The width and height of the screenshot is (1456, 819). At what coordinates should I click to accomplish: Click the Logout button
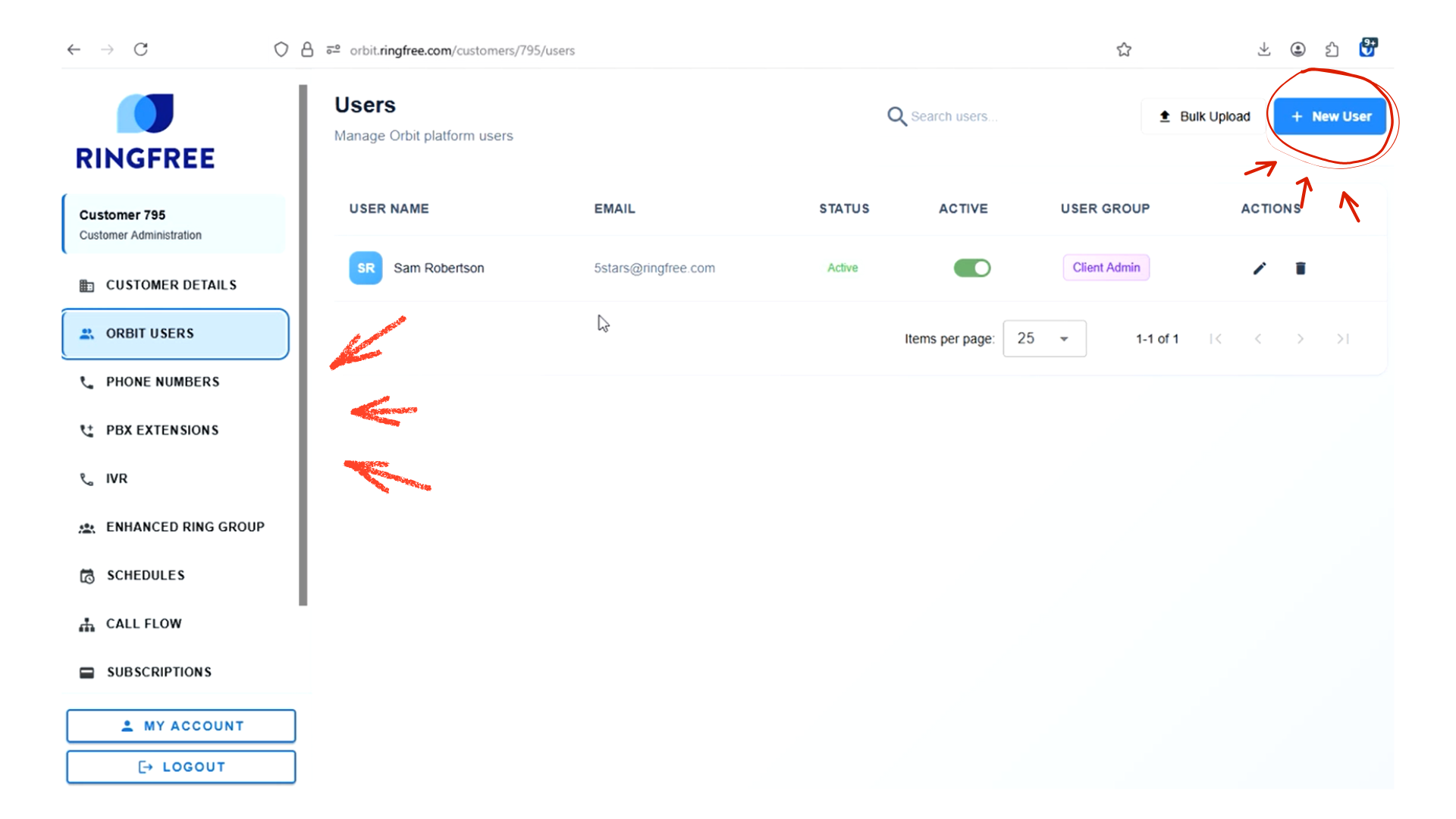tap(181, 767)
